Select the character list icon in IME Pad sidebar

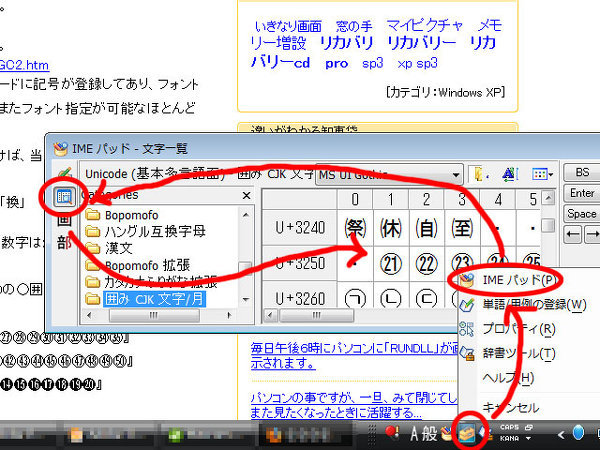tap(64, 197)
